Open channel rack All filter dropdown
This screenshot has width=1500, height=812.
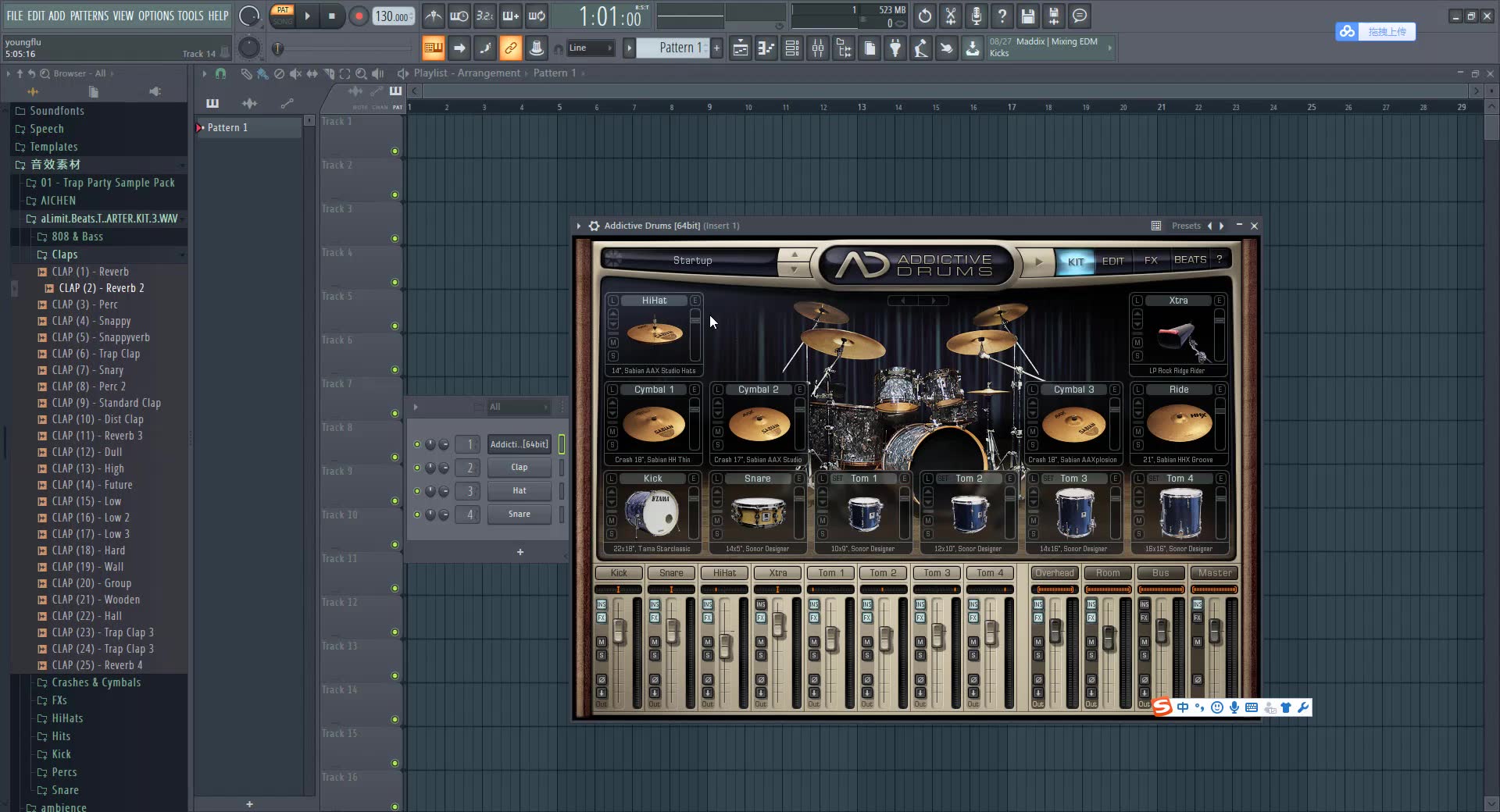tap(519, 407)
